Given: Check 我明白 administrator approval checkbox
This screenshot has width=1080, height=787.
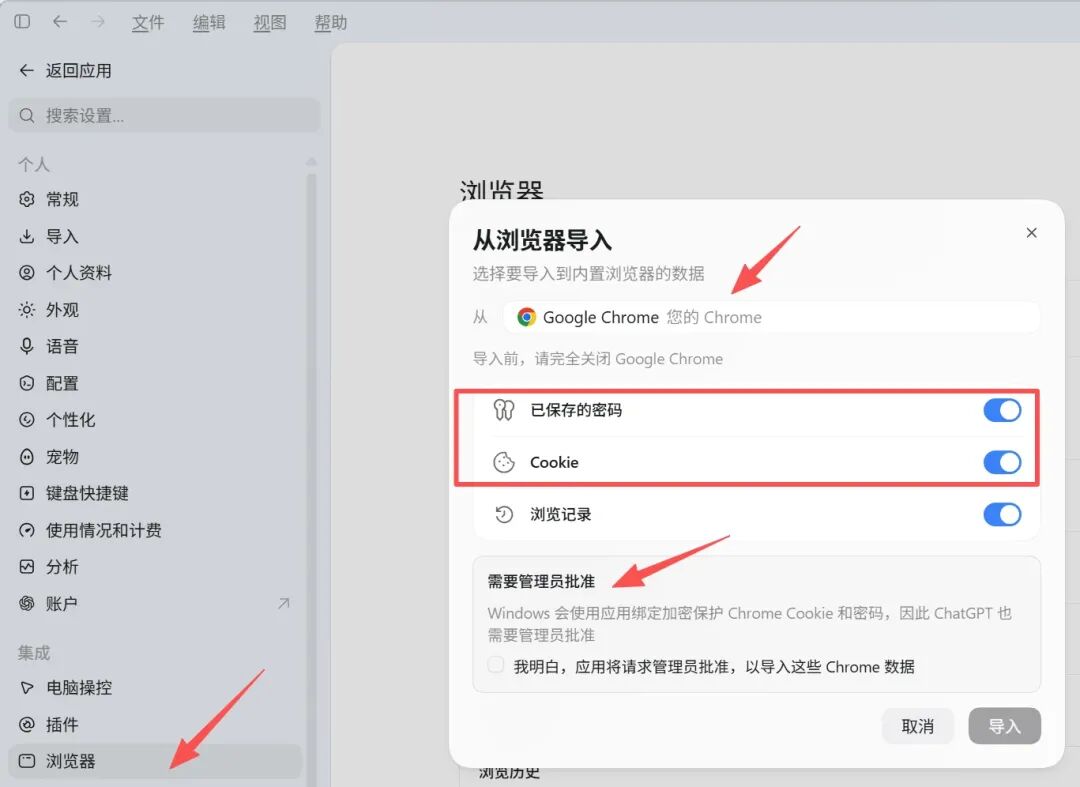Looking at the screenshot, I should coord(495,665).
